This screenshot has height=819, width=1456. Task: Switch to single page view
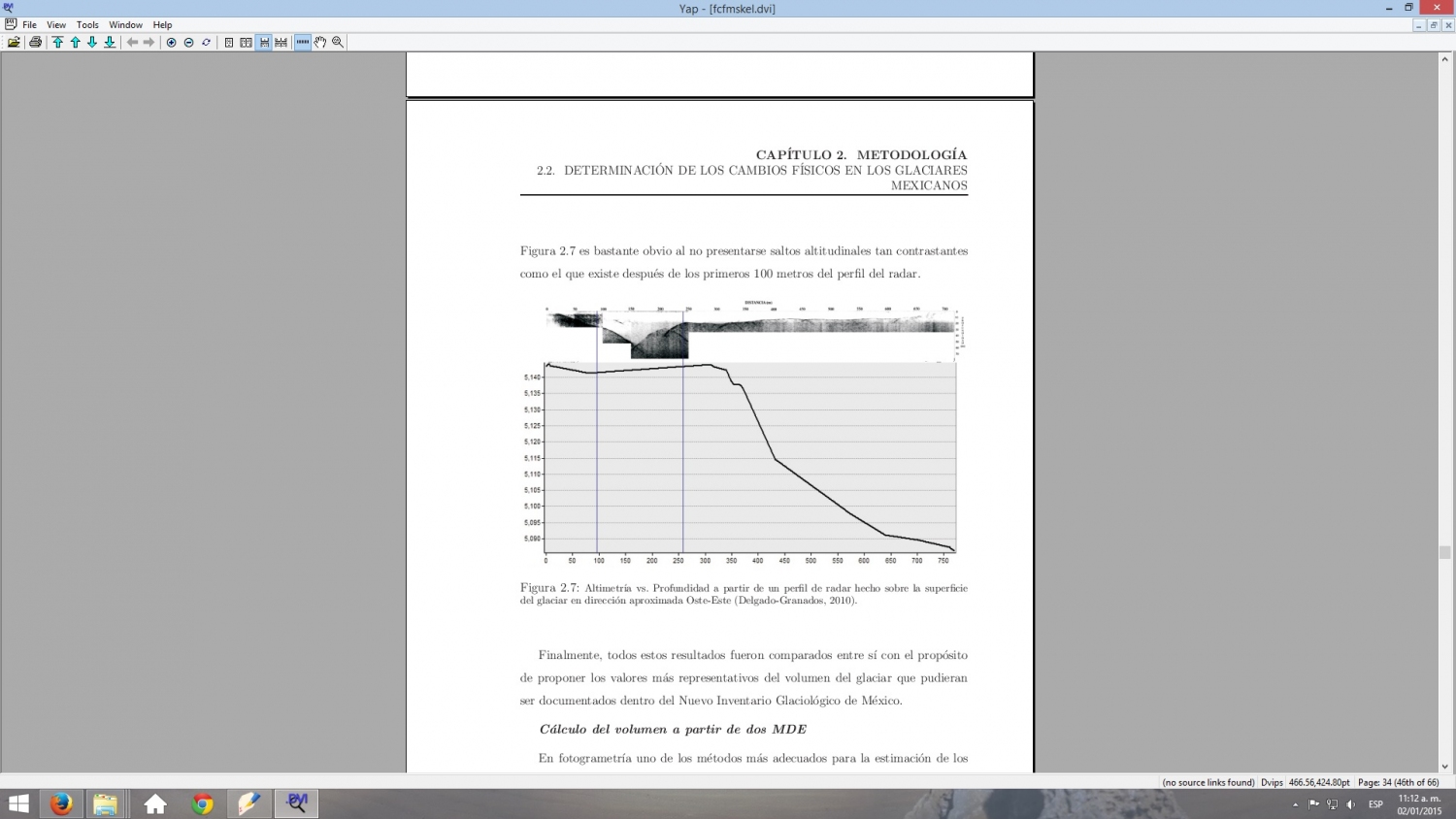[229, 43]
